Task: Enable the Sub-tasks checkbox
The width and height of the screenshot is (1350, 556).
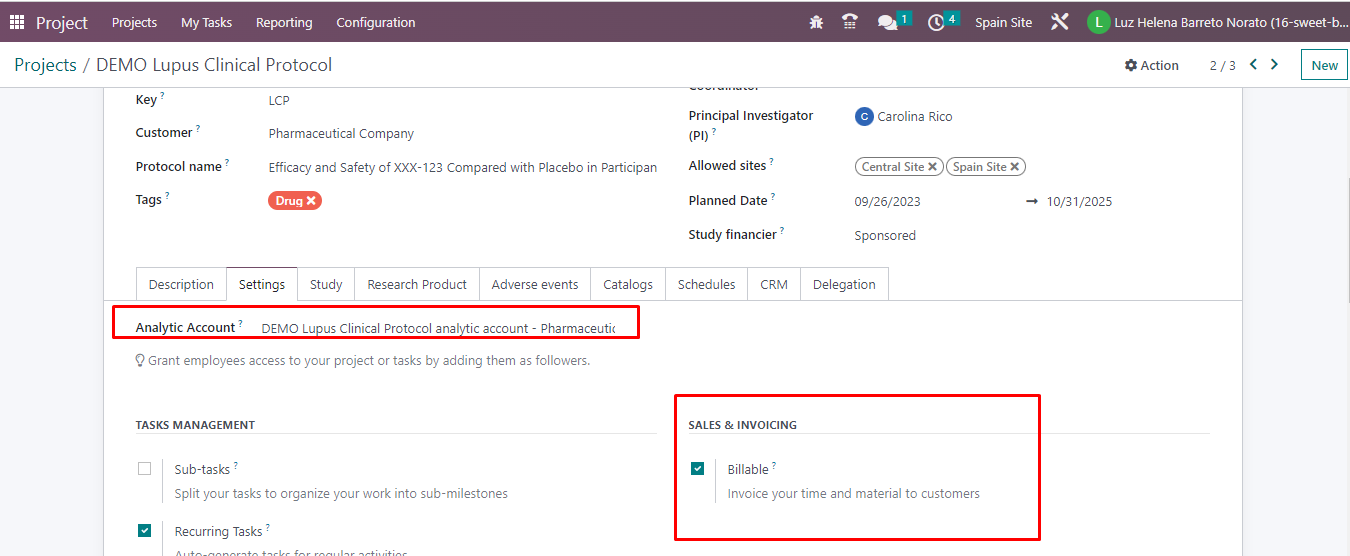Action: (x=145, y=469)
